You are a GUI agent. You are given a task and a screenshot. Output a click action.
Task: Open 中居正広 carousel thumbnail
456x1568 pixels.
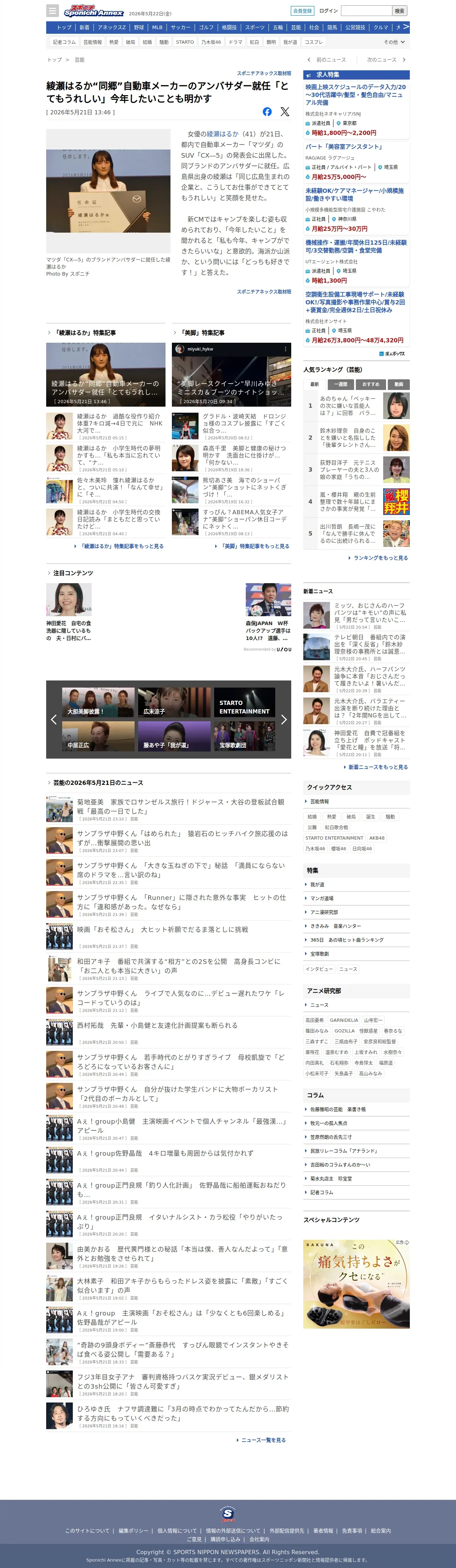[98, 737]
